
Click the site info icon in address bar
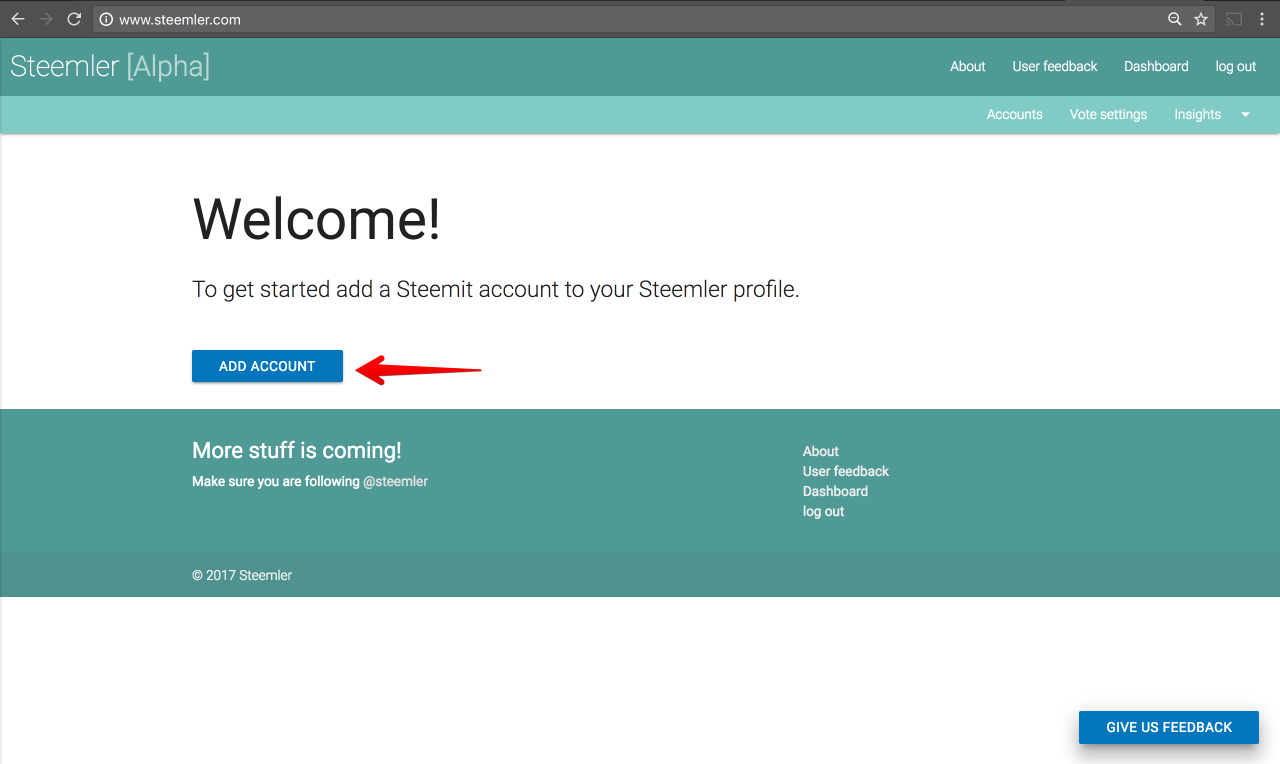106,19
